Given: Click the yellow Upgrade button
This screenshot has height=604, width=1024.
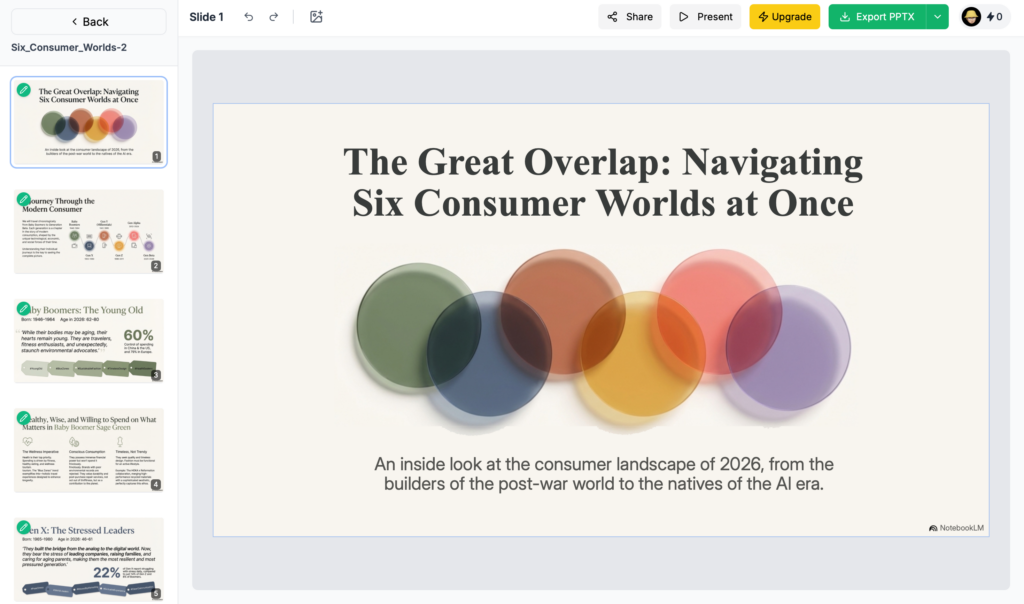Looking at the screenshot, I should 784,17.
